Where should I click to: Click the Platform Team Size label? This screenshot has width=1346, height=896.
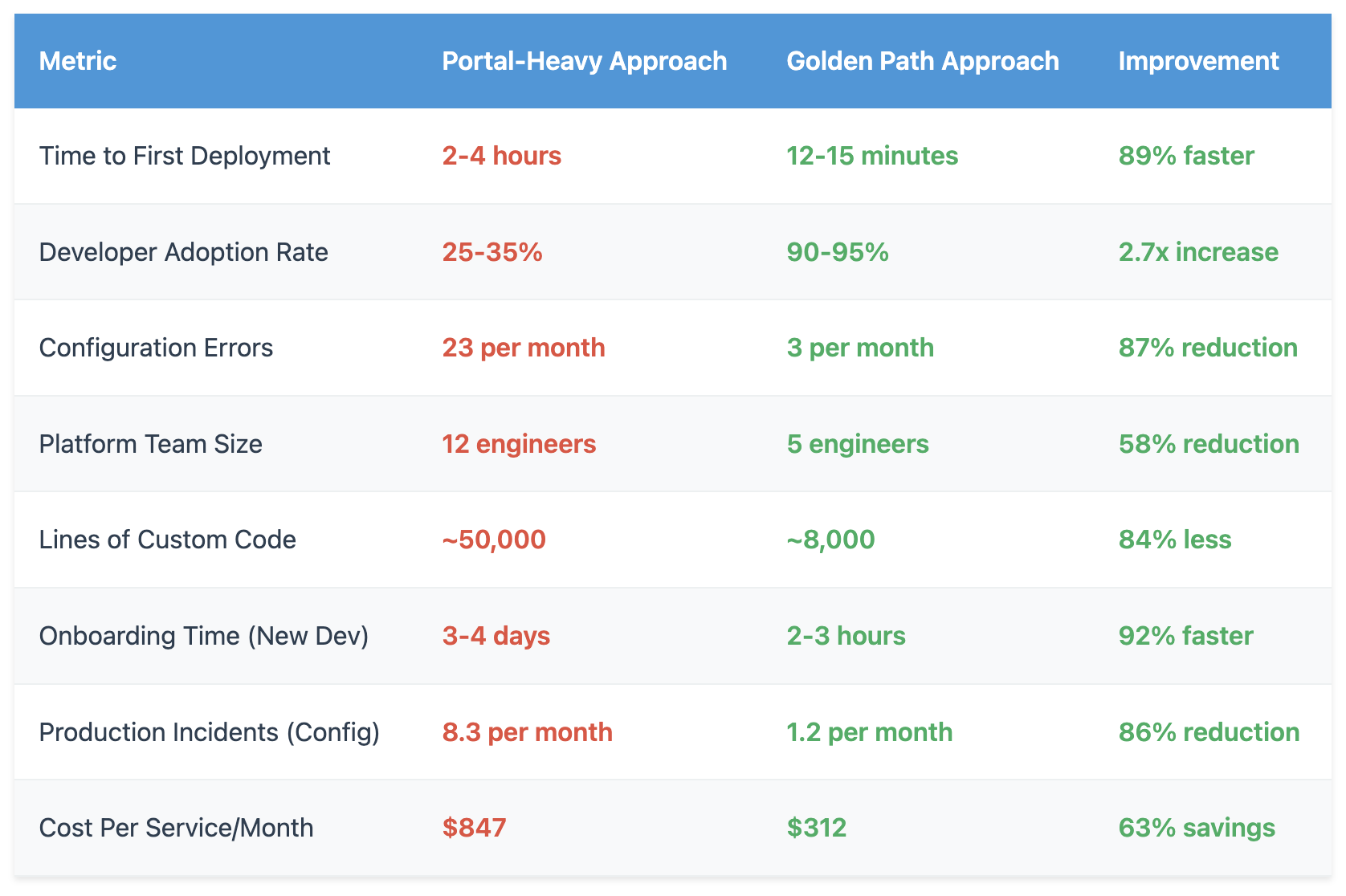pyautogui.click(x=151, y=444)
